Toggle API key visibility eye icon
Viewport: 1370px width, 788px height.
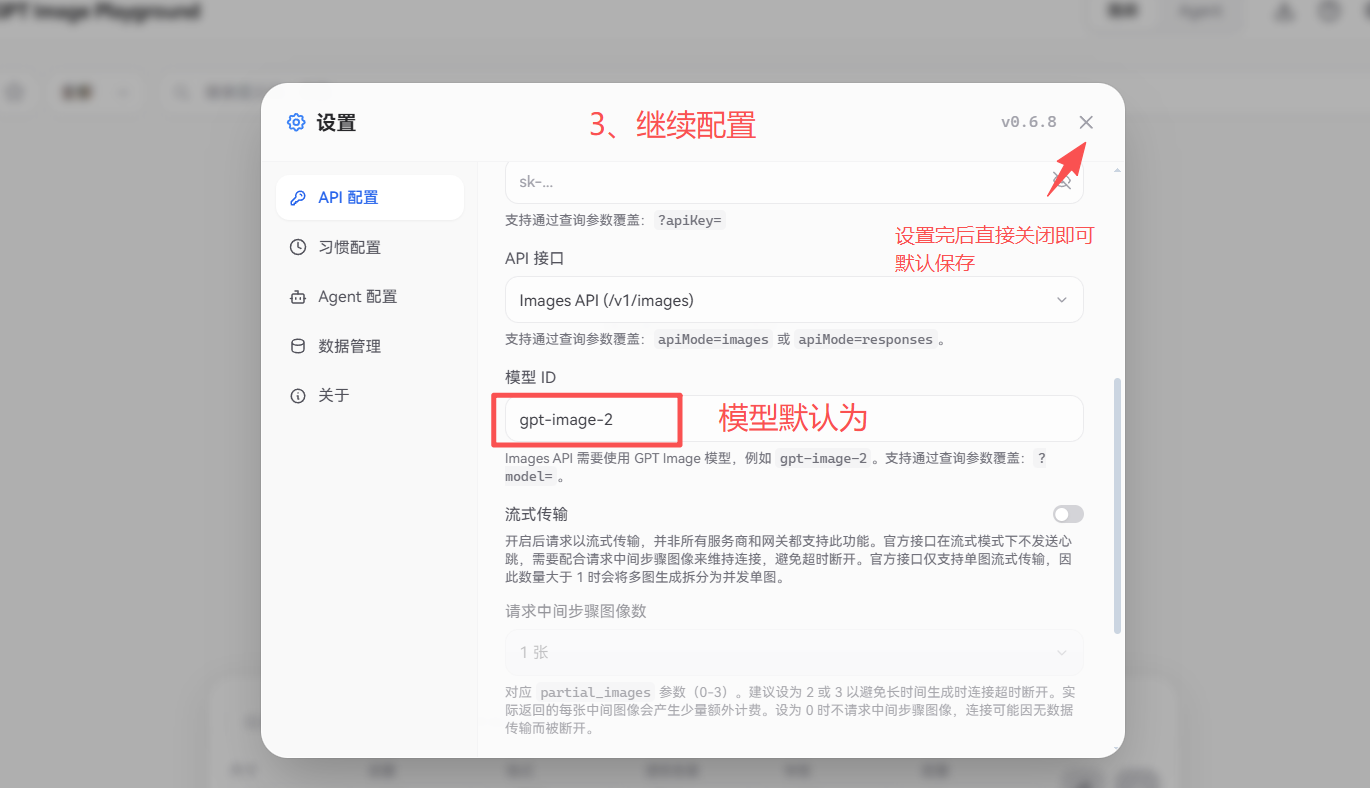[1060, 182]
